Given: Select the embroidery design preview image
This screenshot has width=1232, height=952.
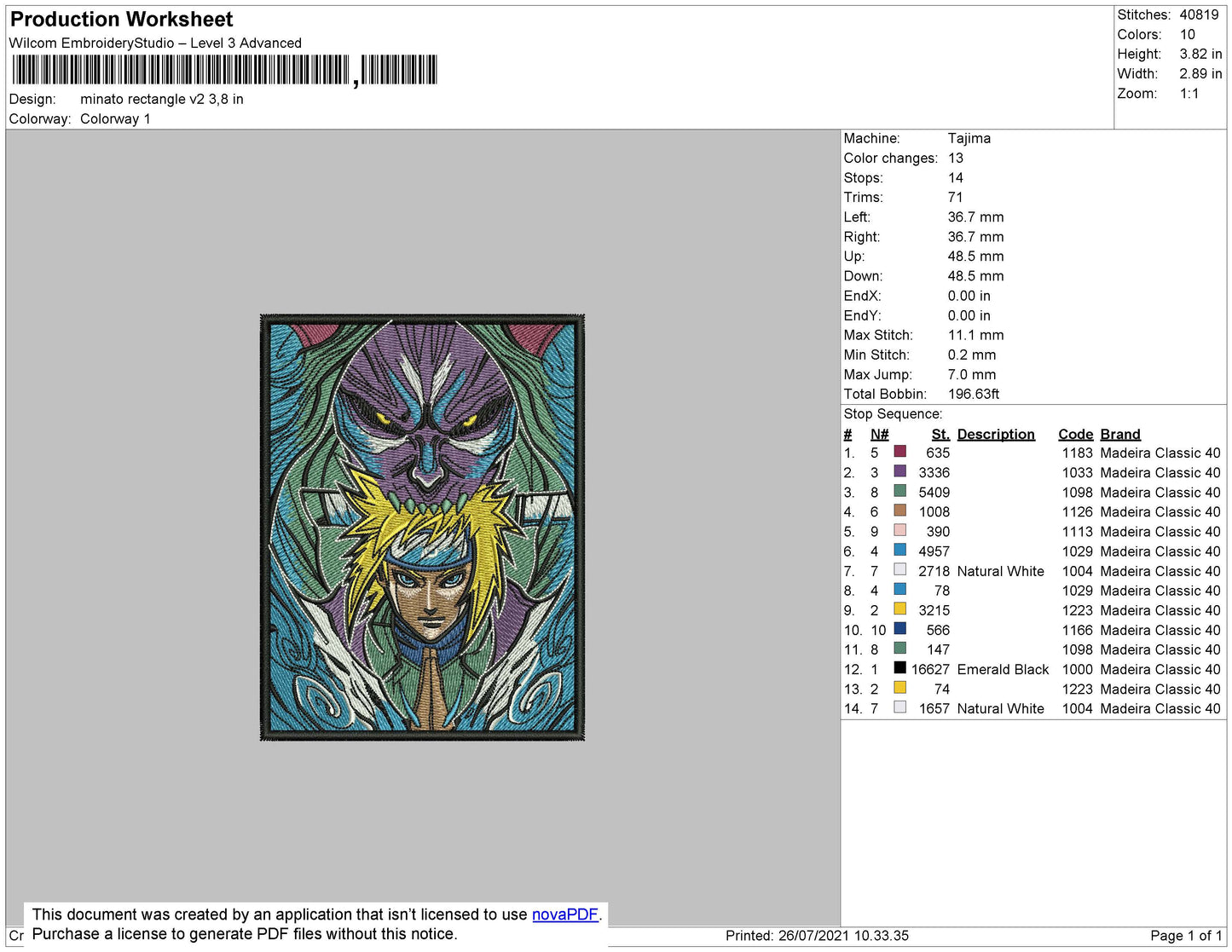Looking at the screenshot, I should click(422, 527).
